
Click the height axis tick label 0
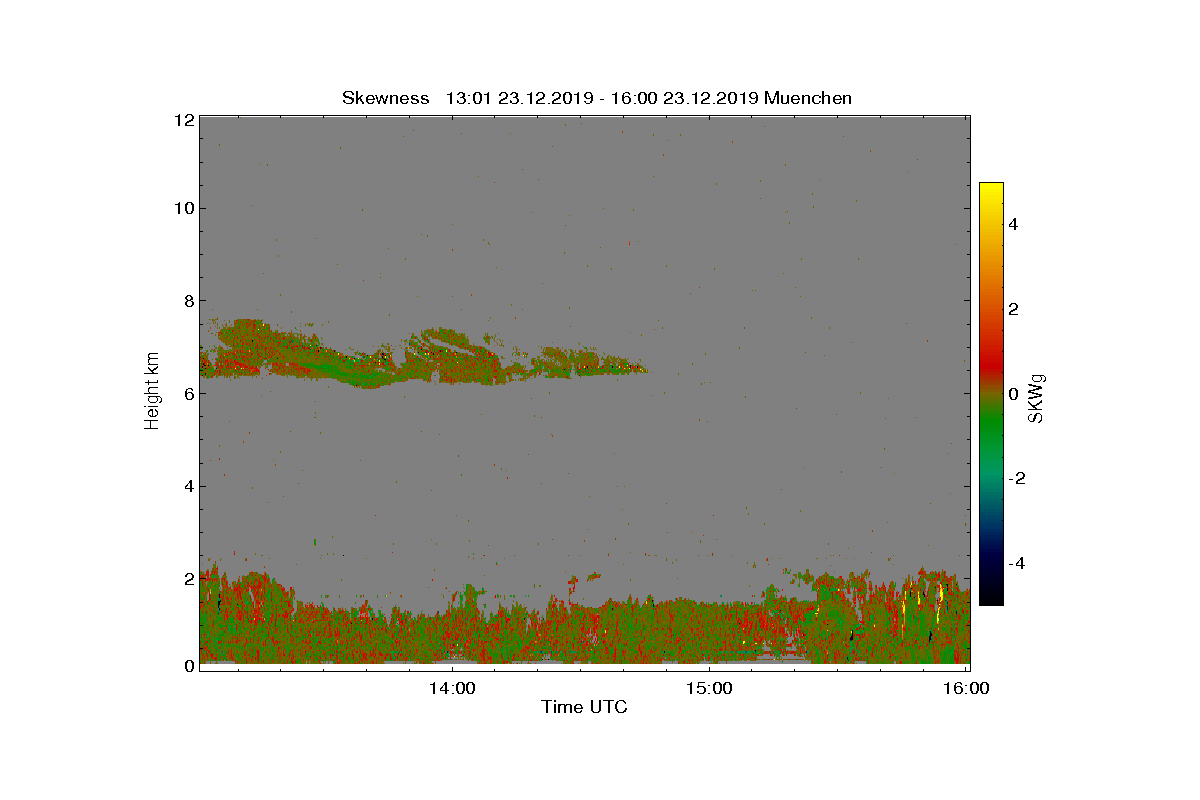[188, 666]
